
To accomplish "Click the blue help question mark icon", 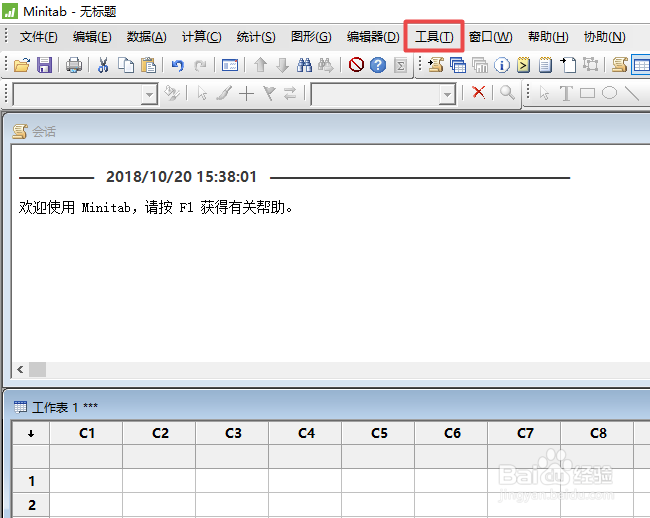I will tap(378, 65).
